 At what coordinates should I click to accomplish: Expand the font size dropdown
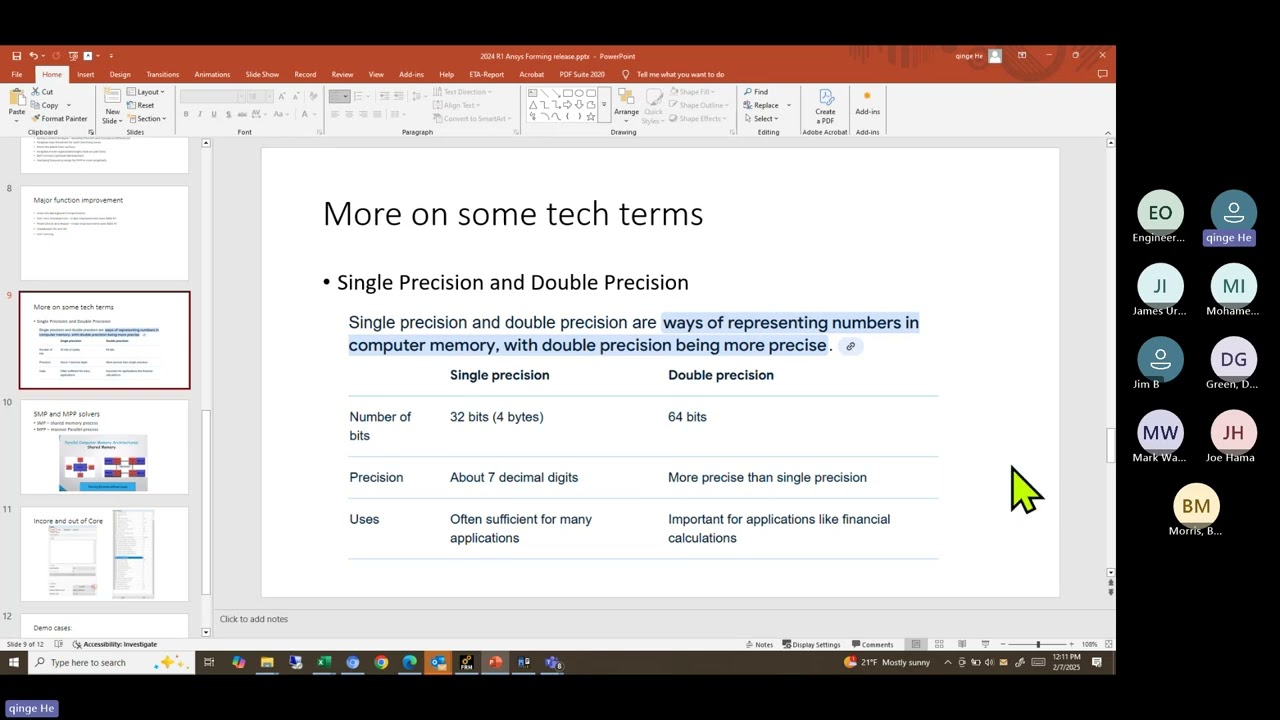267,97
